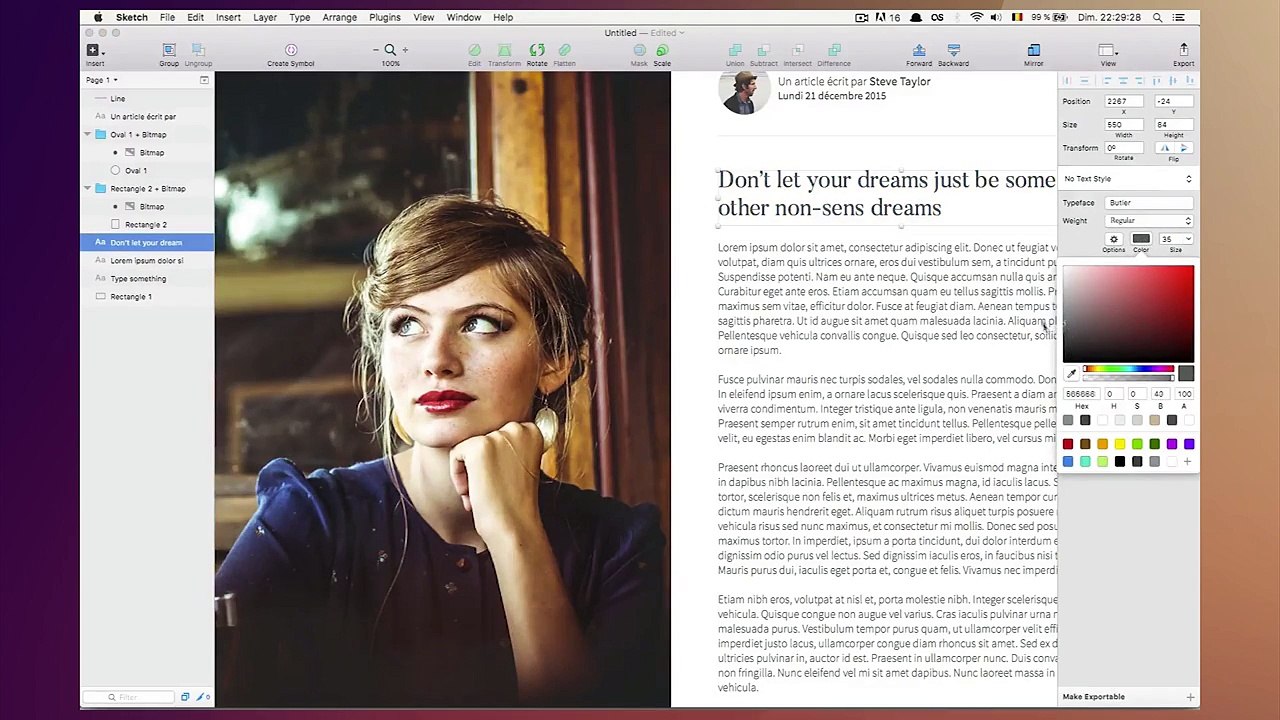Select the Type something layer
1280x720 pixels.
tap(147, 278)
